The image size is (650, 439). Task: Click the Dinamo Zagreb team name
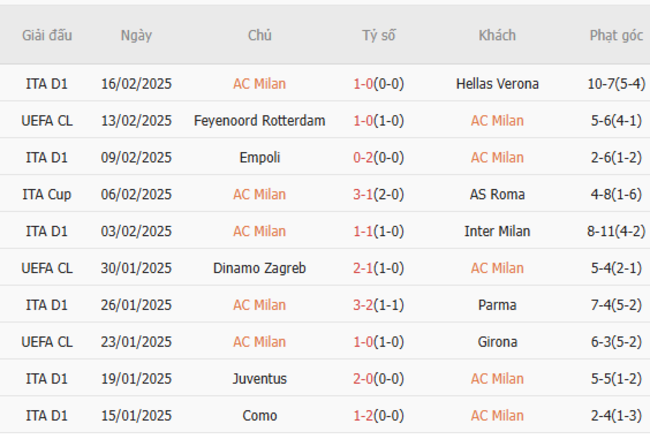[x=260, y=268]
